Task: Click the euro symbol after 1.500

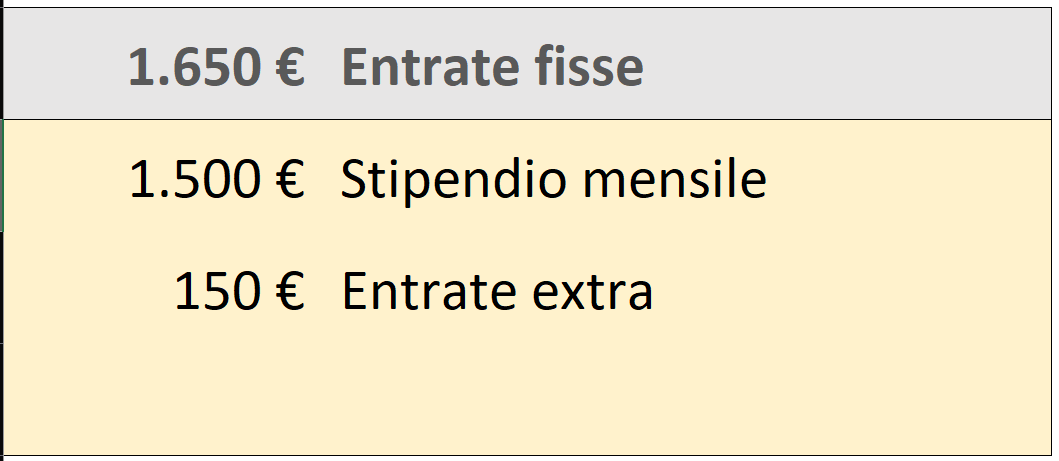Action: 290,181
